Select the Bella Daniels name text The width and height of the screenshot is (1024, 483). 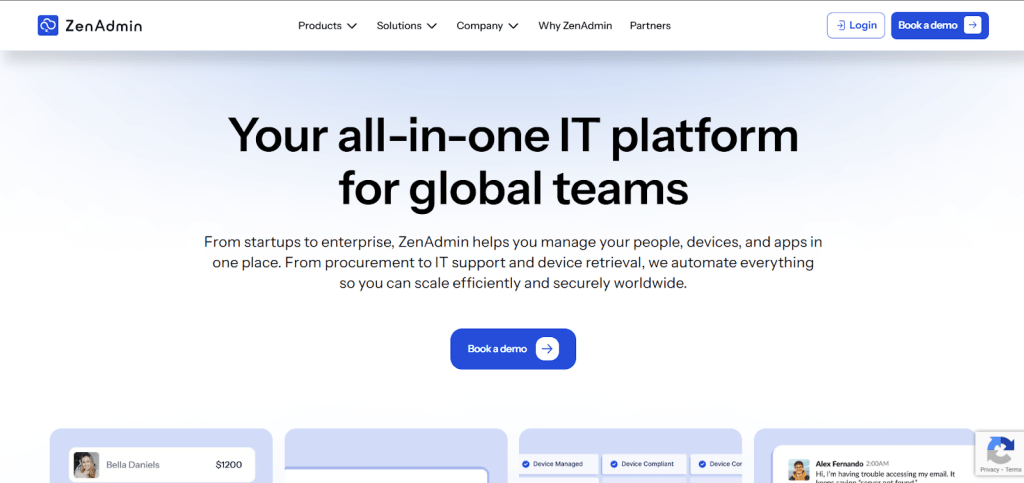click(x=133, y=465)
